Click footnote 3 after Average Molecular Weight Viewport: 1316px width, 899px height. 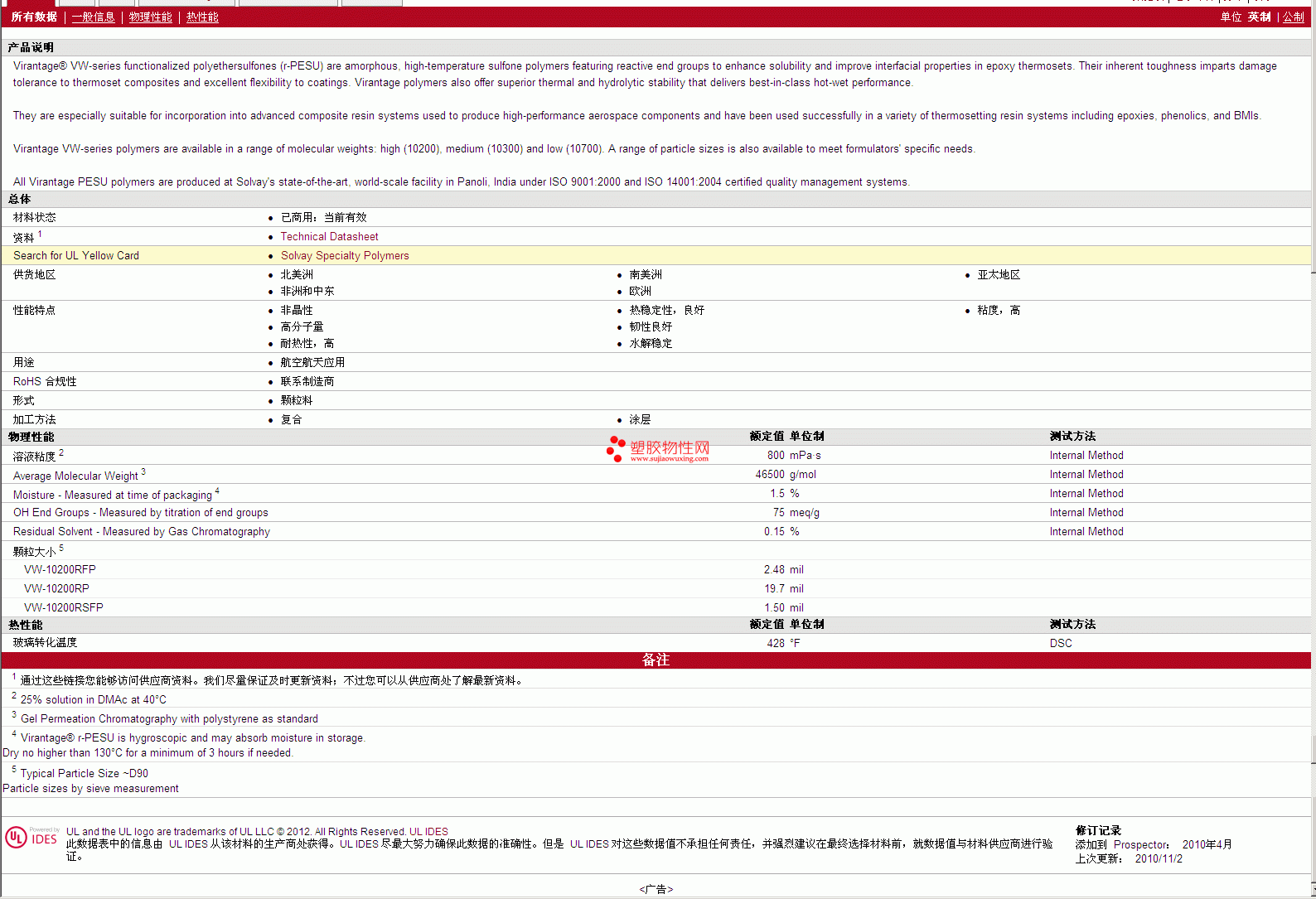point(143,472)
